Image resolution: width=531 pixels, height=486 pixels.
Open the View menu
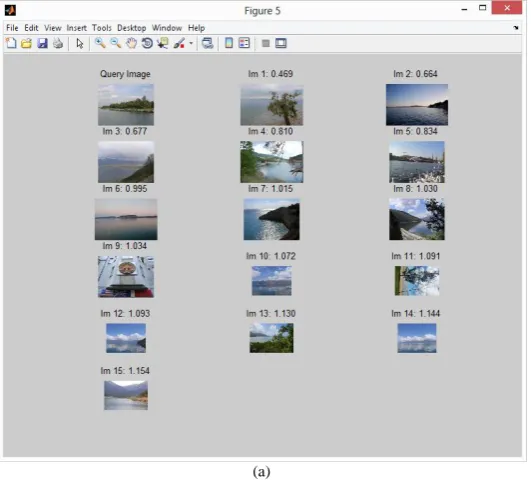click(x=53, y=28)
